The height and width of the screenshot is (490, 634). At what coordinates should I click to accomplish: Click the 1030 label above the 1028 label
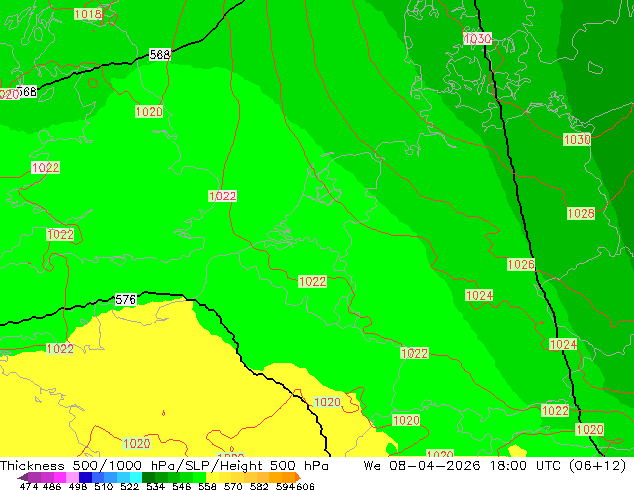tap(577, 140)
